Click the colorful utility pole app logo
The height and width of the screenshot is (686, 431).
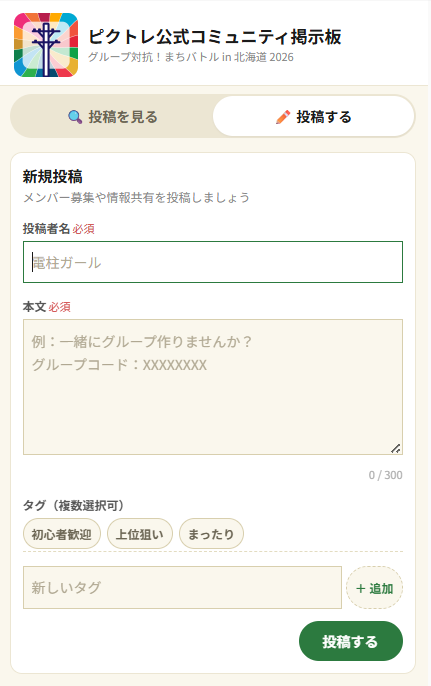tap(46, 45)
